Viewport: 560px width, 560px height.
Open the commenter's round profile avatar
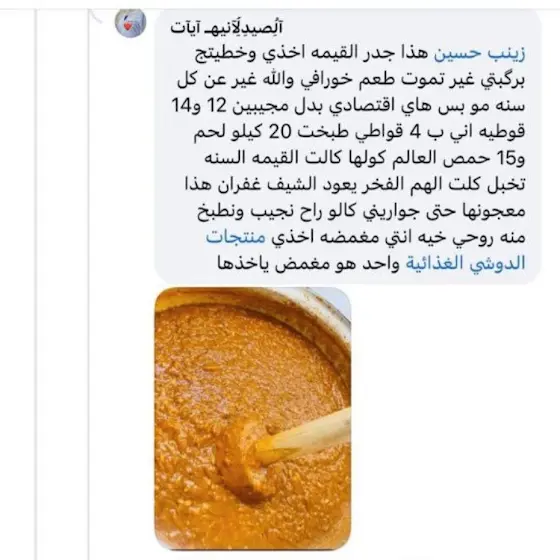130,22
